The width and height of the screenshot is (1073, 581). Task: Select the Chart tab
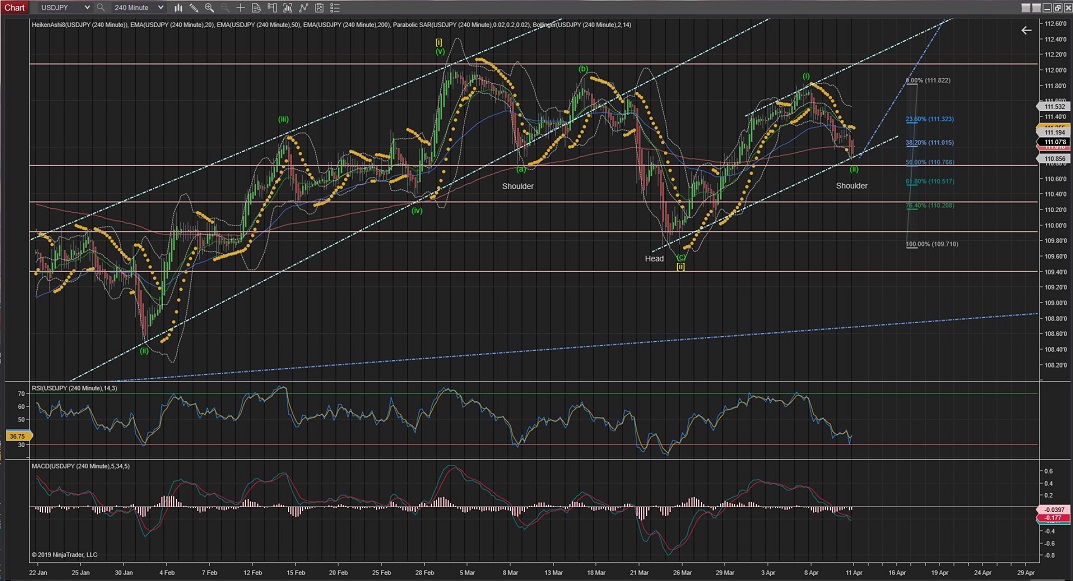(x=14, y=7)
